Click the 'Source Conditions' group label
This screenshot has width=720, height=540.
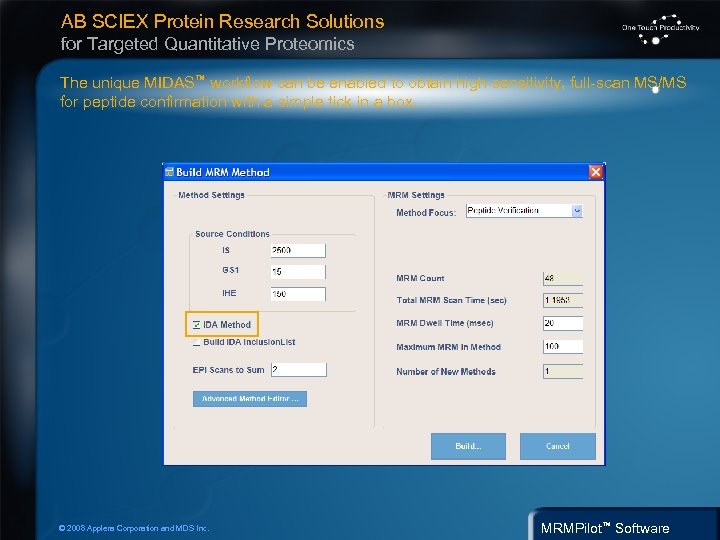click(x=232, y=234)
